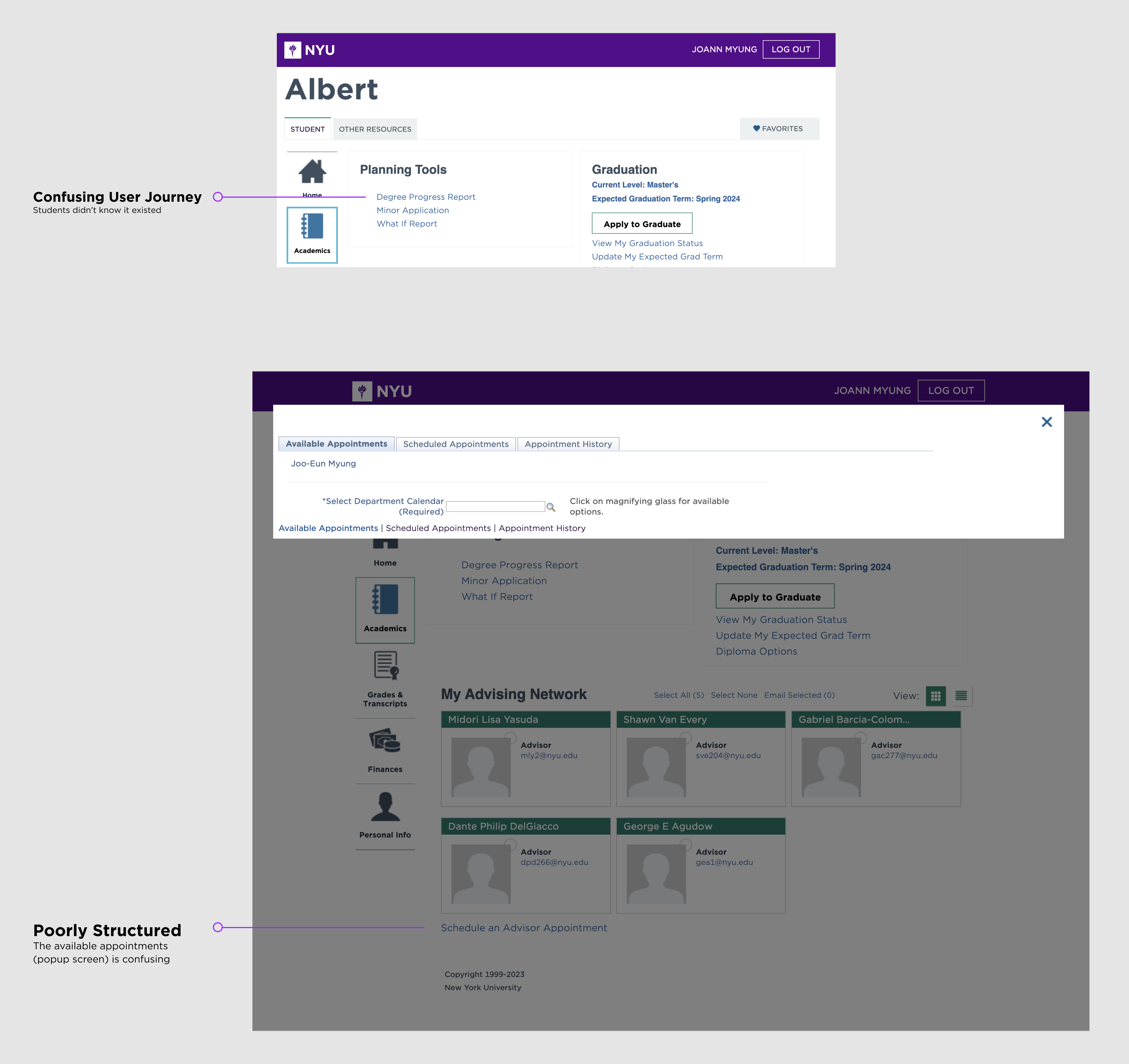Click JOANN MYUNG username in top screenshot header
This screenshot has width=1129, height=1064.
tap(725, 49)
